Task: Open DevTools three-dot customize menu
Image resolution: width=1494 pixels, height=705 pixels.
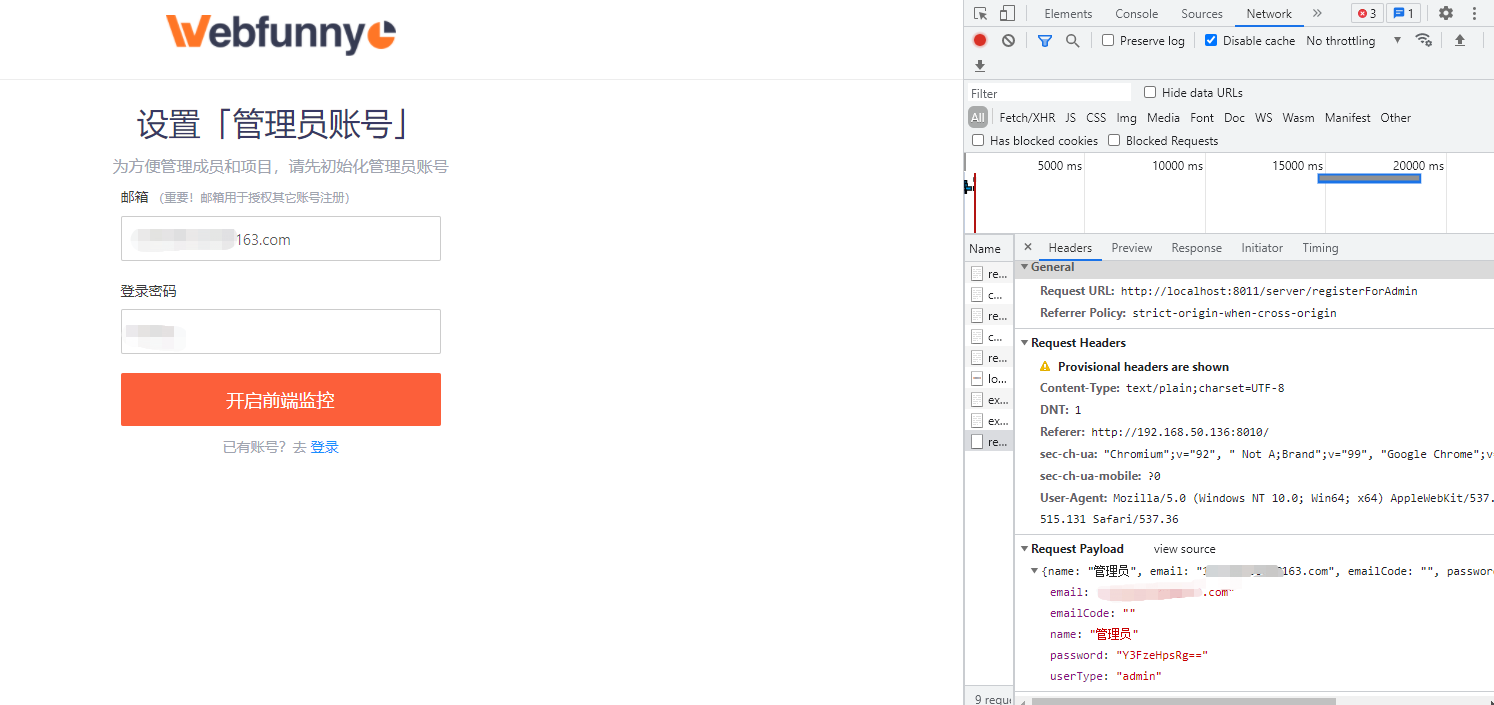Action: (x=1474, y=13)
